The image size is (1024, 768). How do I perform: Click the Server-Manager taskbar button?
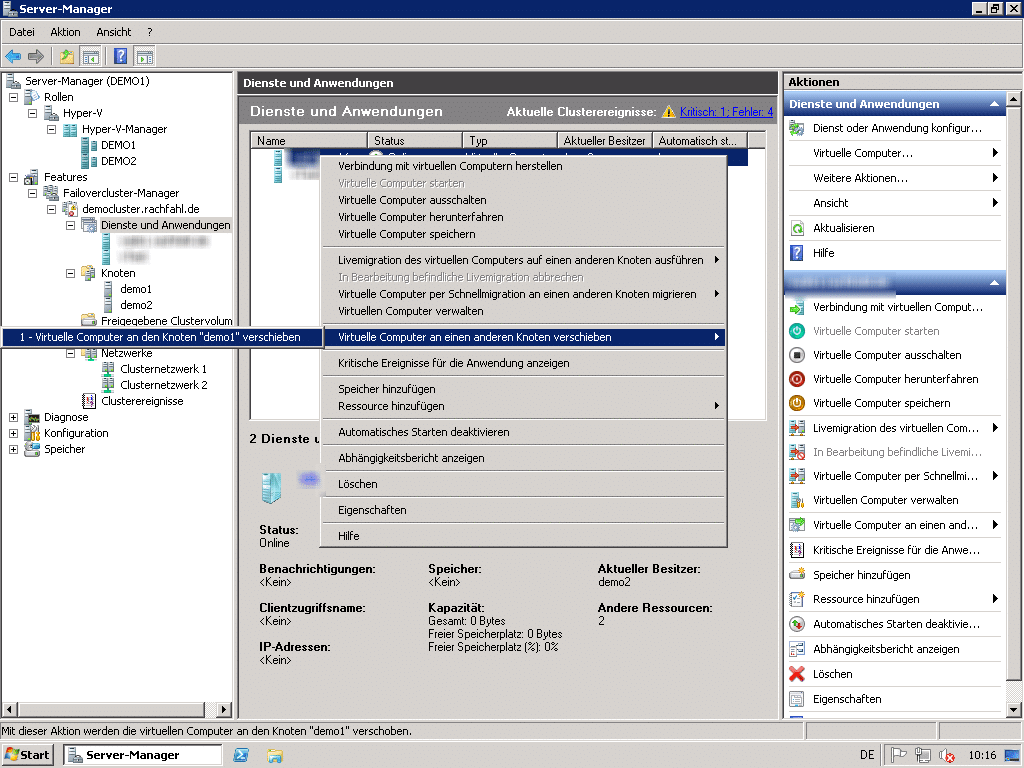143,755
